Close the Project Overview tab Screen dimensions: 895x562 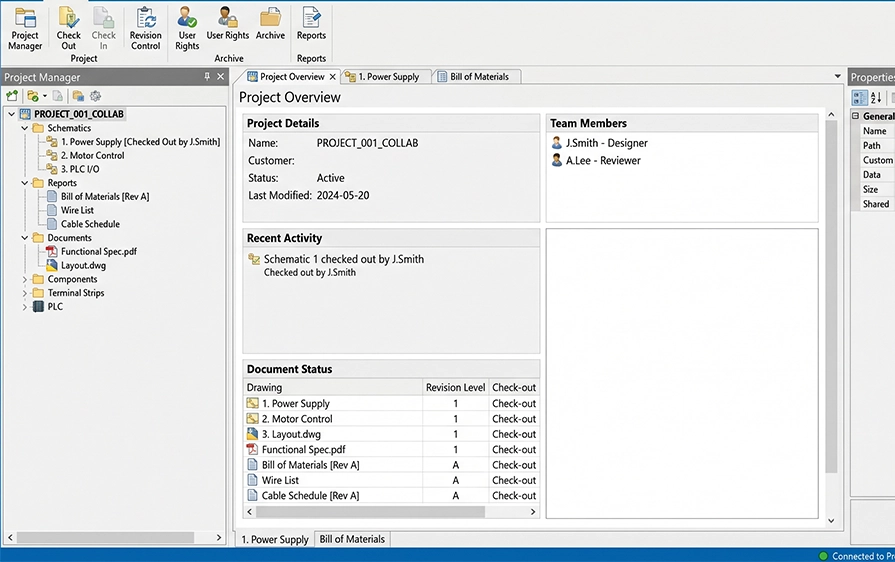click(333, 76)
